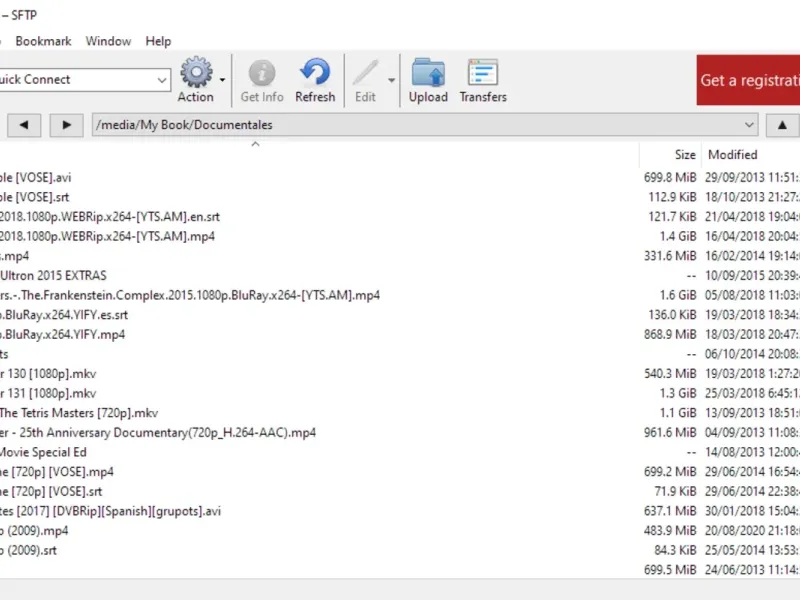The height and width of the screenshot is (600, 800).
Task: Click the 06/10/2014 modified date
Action: 752,354
